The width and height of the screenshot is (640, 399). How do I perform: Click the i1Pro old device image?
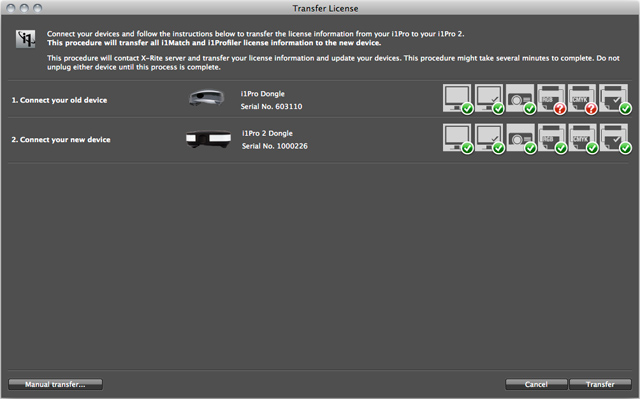pos(207,98)
